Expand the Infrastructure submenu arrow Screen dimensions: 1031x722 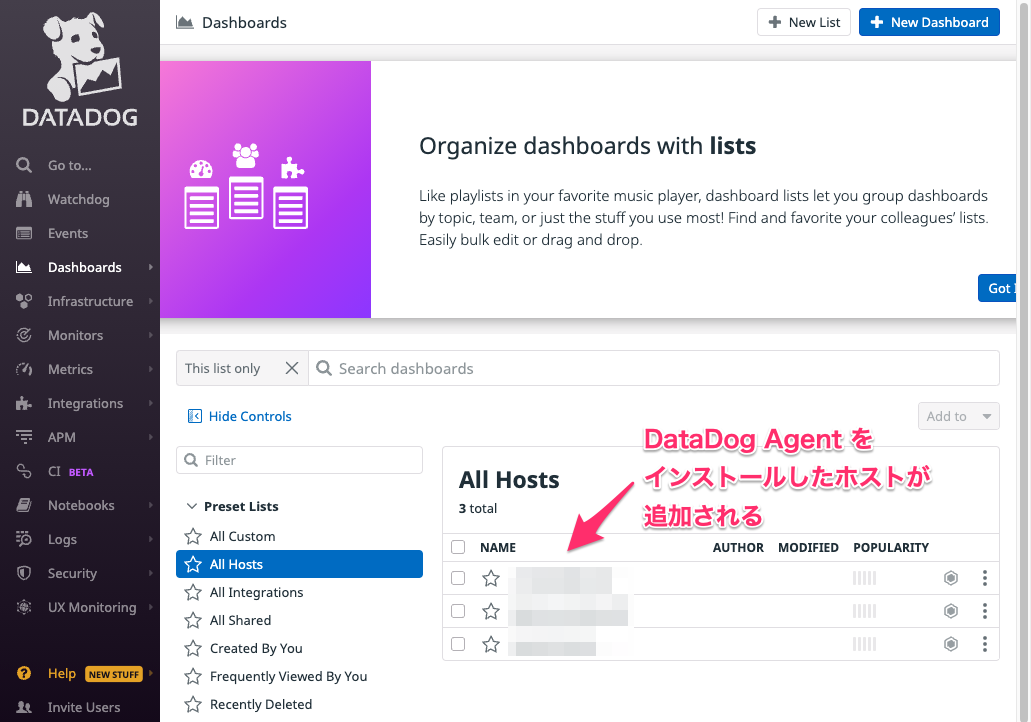coord(151,301)
